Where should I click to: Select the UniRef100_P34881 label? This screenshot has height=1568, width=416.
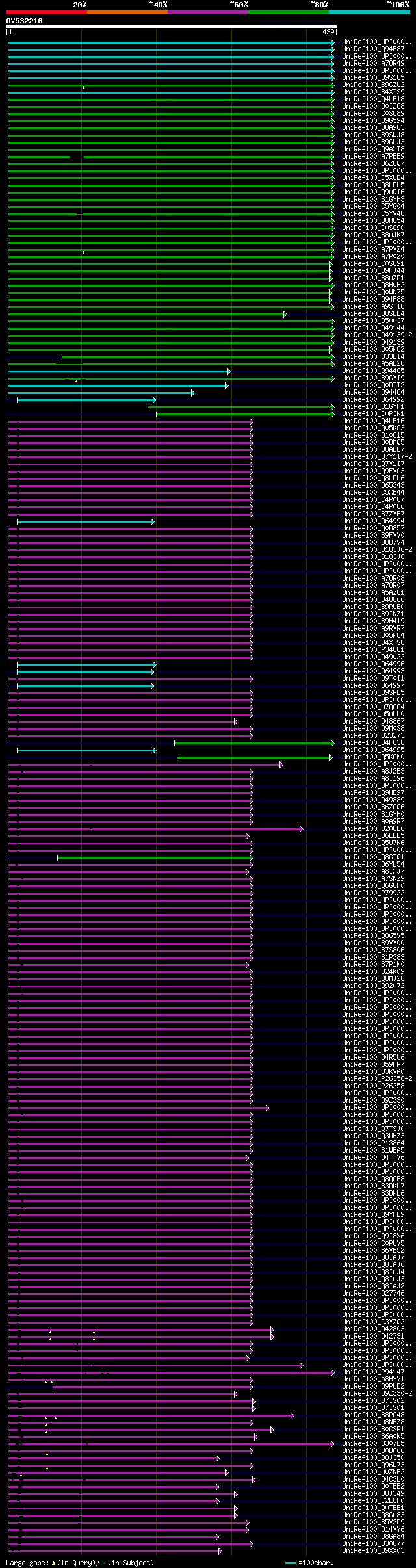[373, 650]
